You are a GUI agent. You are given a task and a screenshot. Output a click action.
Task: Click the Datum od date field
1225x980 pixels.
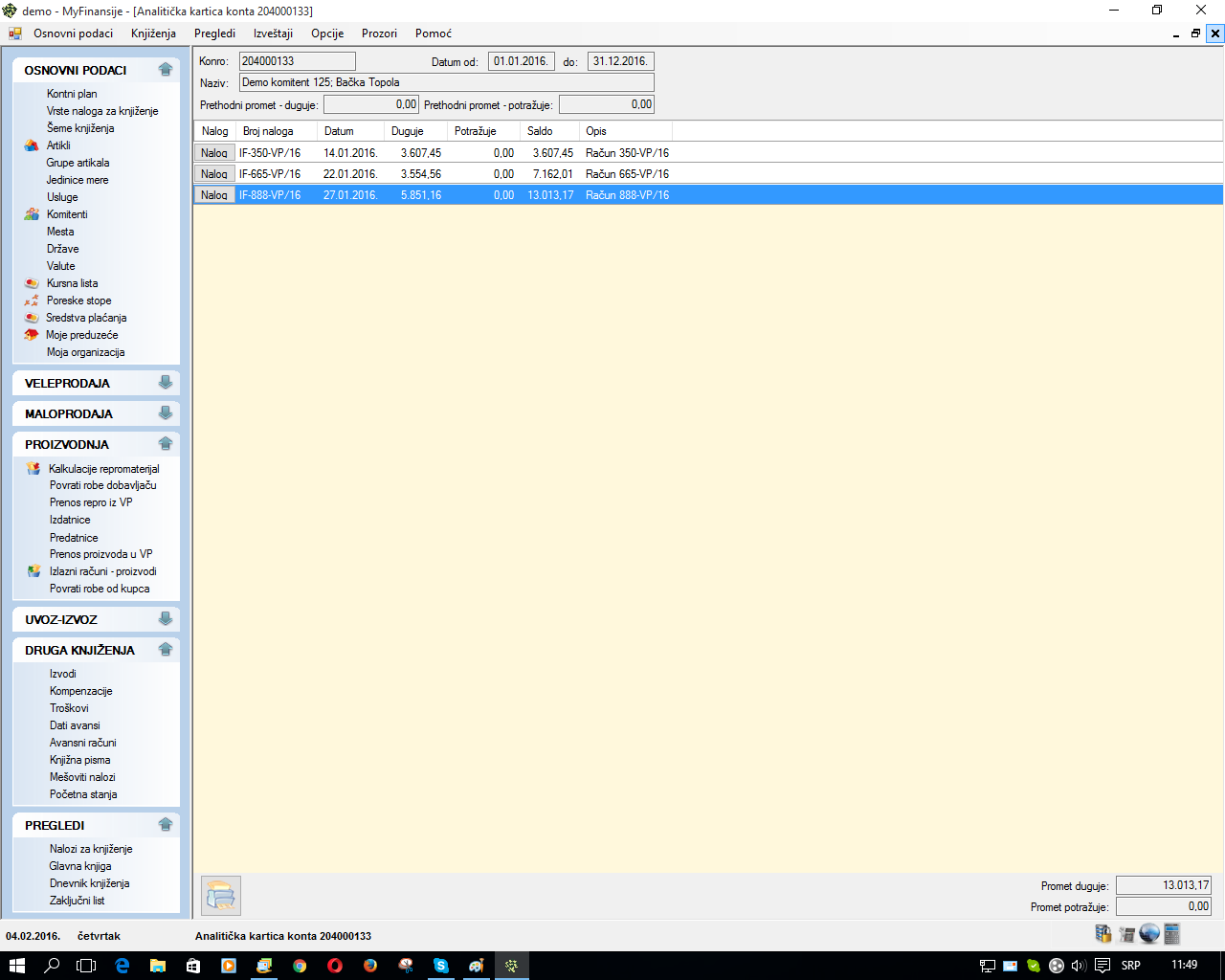click(521, 61)
